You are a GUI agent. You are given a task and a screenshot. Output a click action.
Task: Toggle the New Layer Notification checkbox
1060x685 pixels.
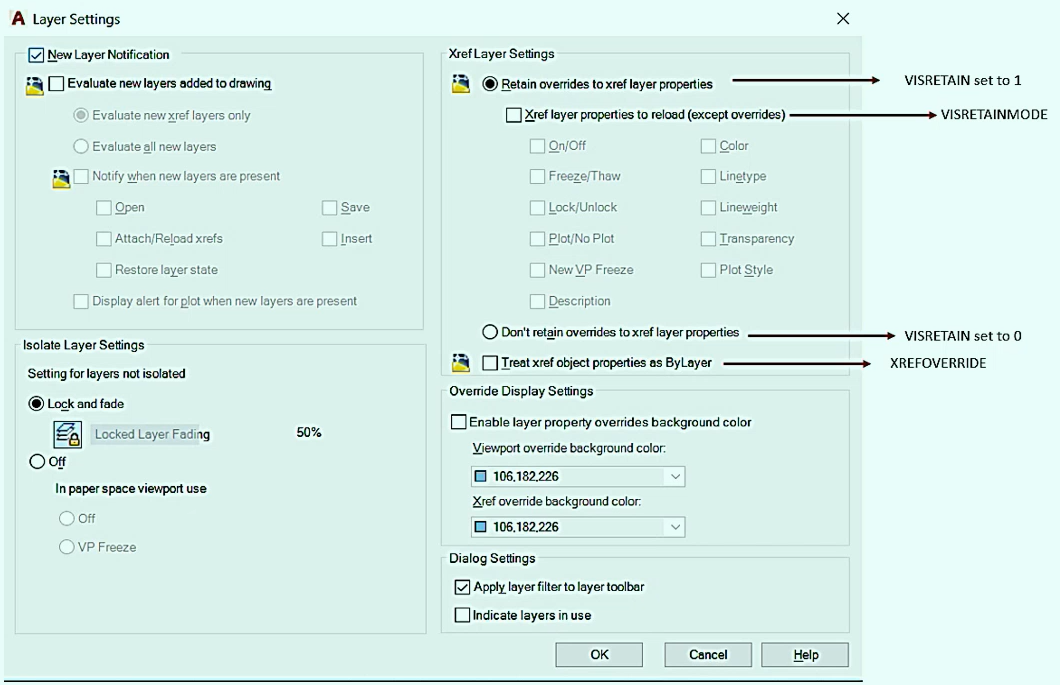point(34,54)
